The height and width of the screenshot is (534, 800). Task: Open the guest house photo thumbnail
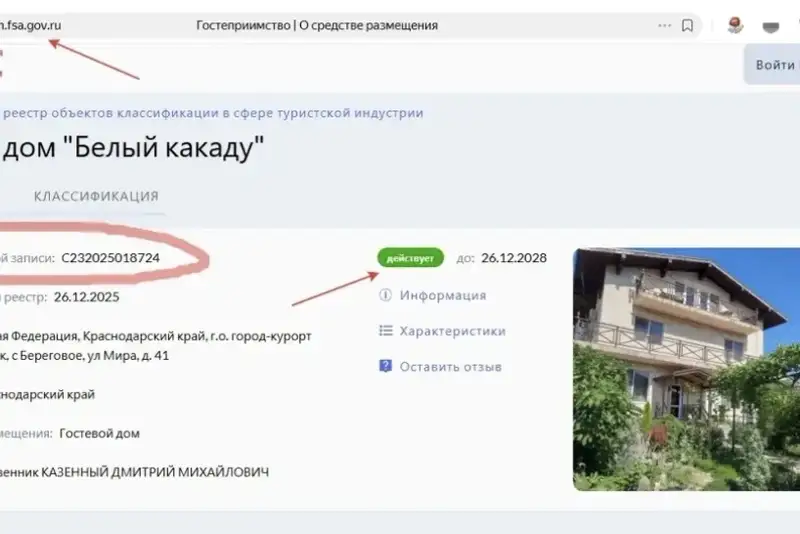click(686, 369)
